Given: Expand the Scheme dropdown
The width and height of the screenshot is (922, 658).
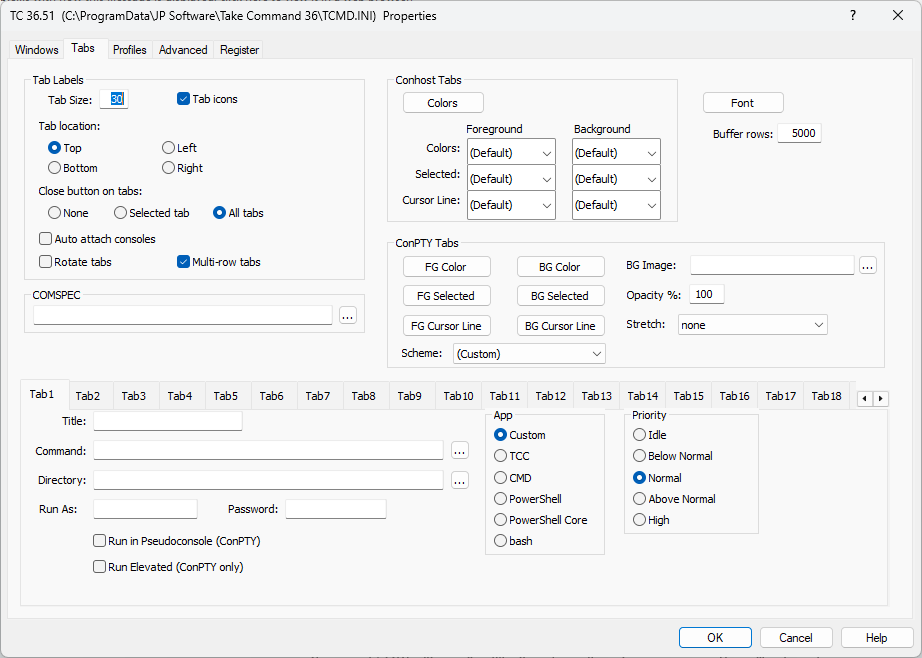Looking at the screenshot, I should [529, 354].
